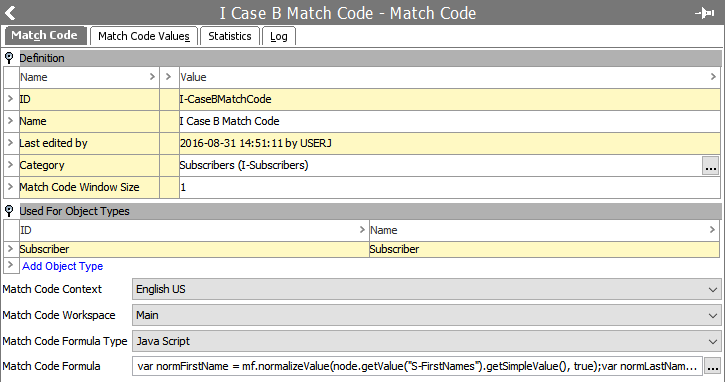This screenshot has width=725, height=382.
Task: Open the Log tab
Action: click(279, 36)
